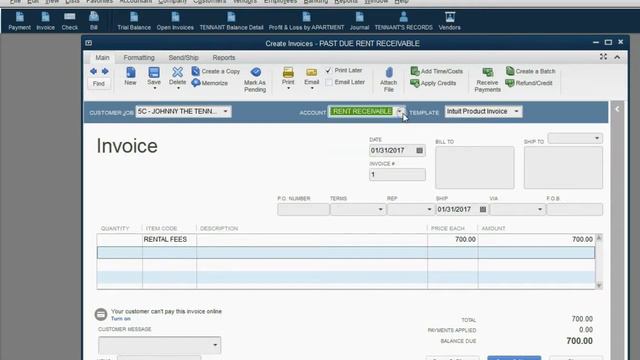Image resolution: width=640 pixels, height=360 pixels.
Task: Click the Bill To address box
Action: click(475, 167)
